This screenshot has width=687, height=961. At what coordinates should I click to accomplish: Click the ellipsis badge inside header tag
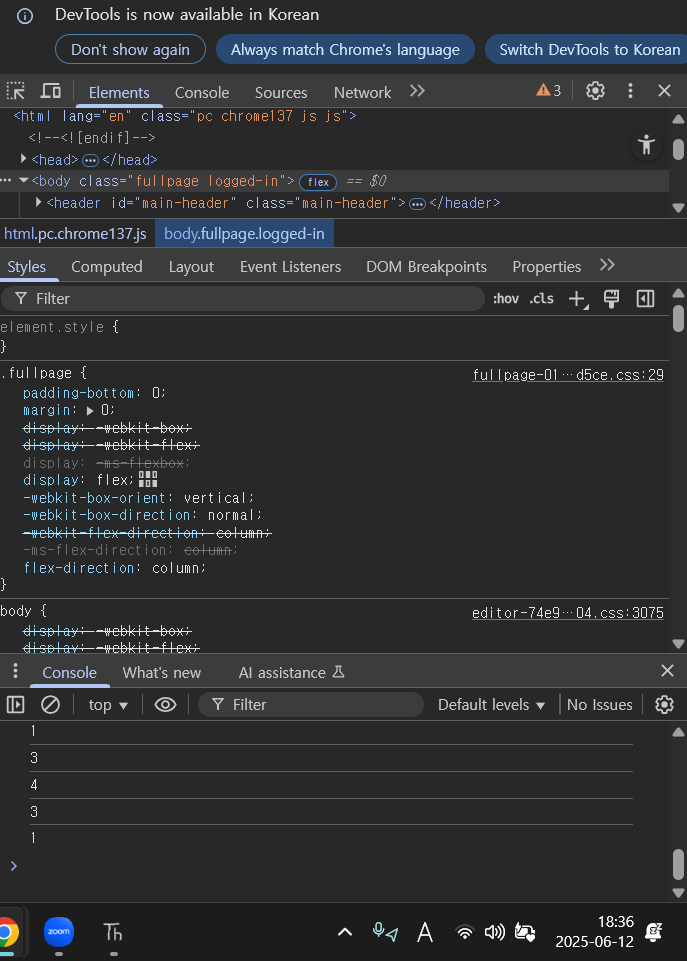417,204
